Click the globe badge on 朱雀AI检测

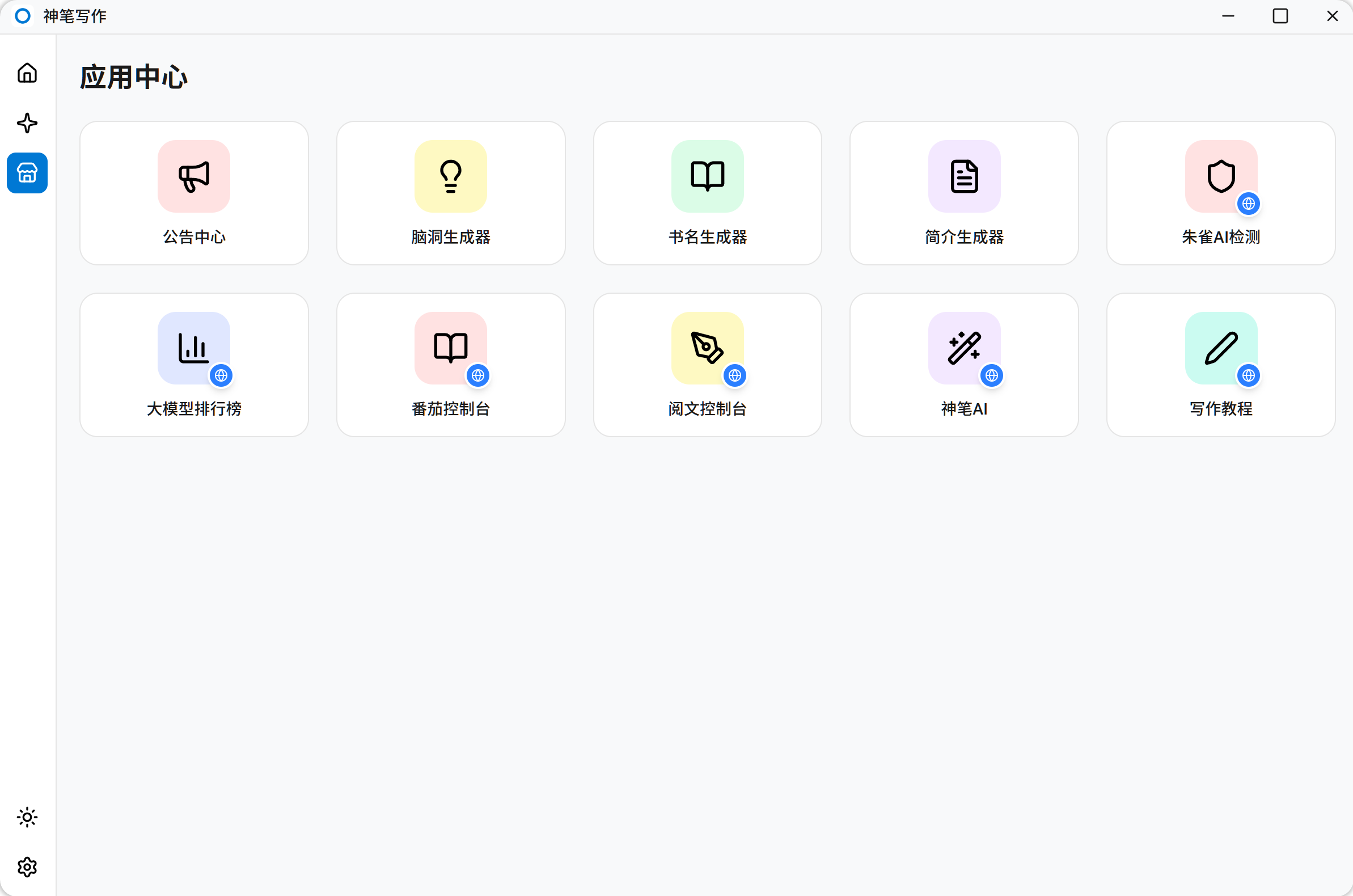[x=1249, y=204]
